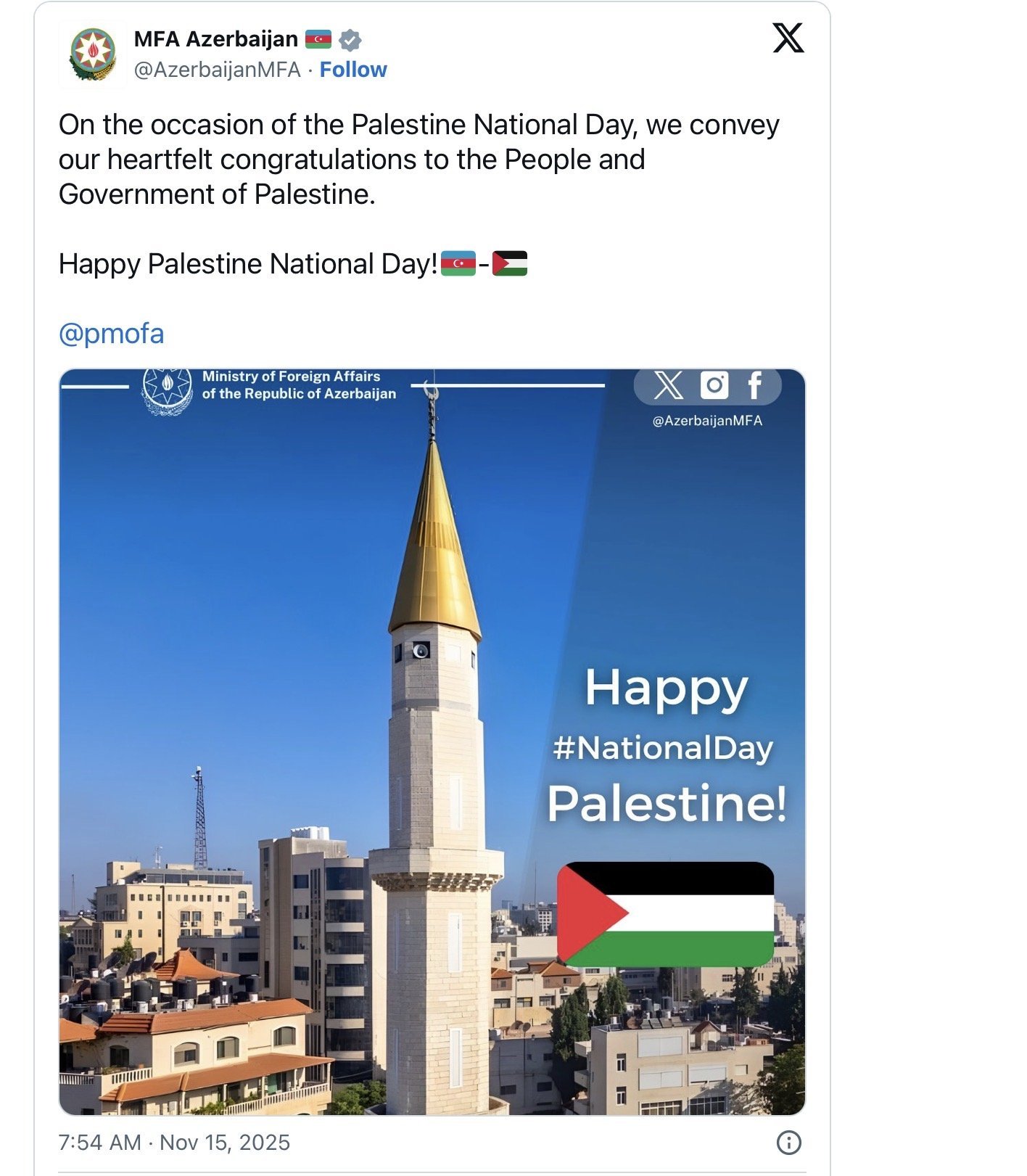Click the MFA Azerbaijan profile avatar
Viewport: 1027px width, 1176px height.
[x=93, y=54]
